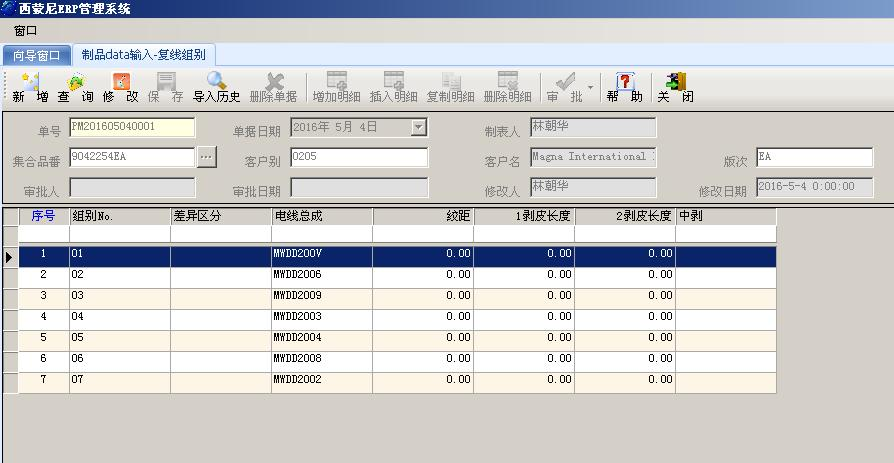
Task: Click the 1剥皮长度 column header
Action: tap(524, 217)
